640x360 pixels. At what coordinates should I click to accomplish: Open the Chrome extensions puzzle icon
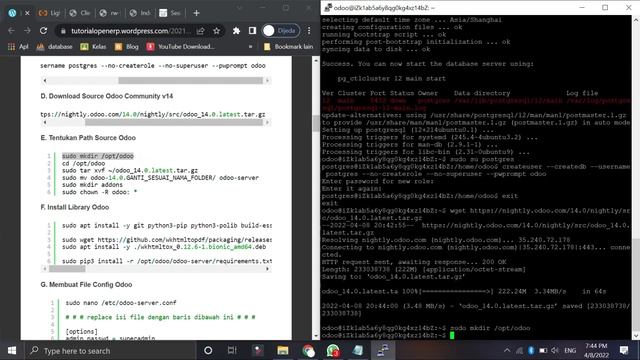click(x=236, y=31)
